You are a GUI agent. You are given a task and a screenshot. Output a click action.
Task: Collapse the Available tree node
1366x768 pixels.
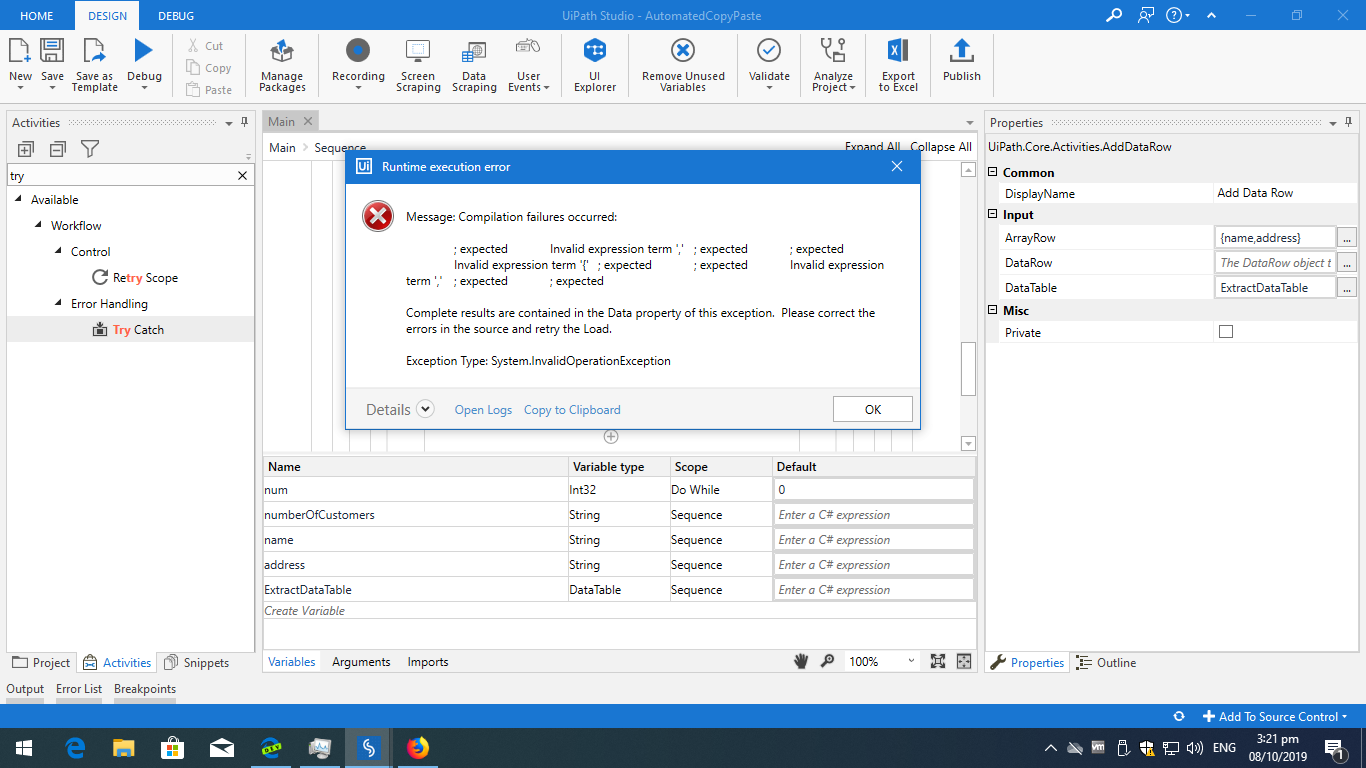pyautogui.click(x=18, y=199)
